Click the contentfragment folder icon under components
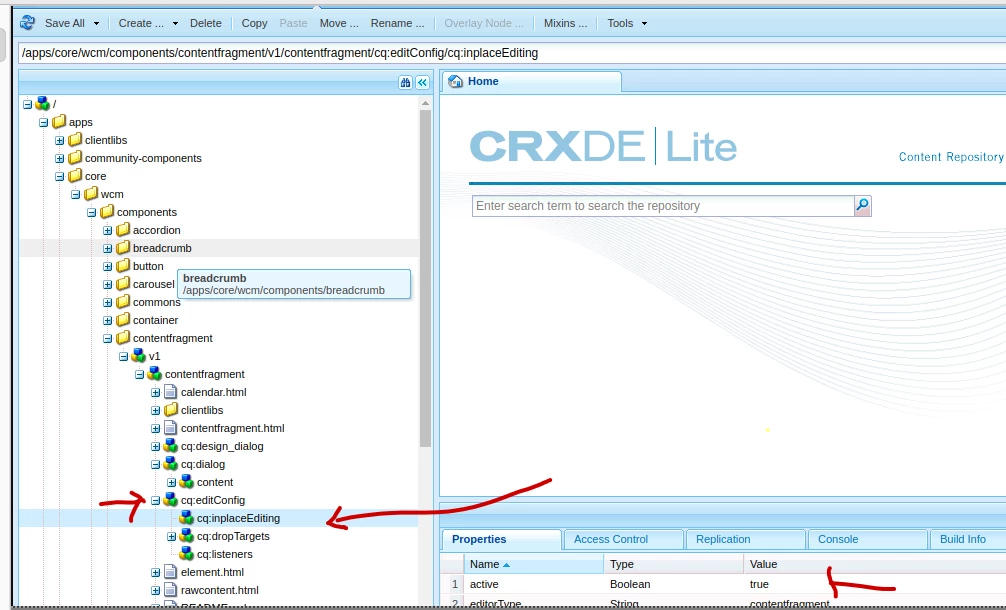This screenshot has width=1006, height=610. click(123, 337)
